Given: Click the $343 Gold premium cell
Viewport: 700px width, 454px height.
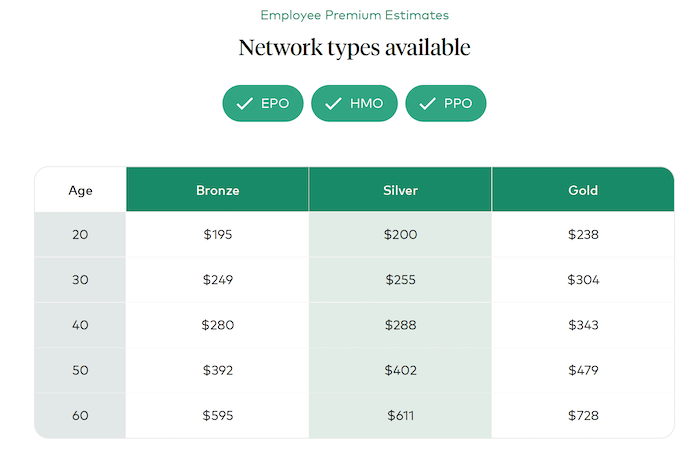Looking at the screenshot, I should click(x=583, y=325).
